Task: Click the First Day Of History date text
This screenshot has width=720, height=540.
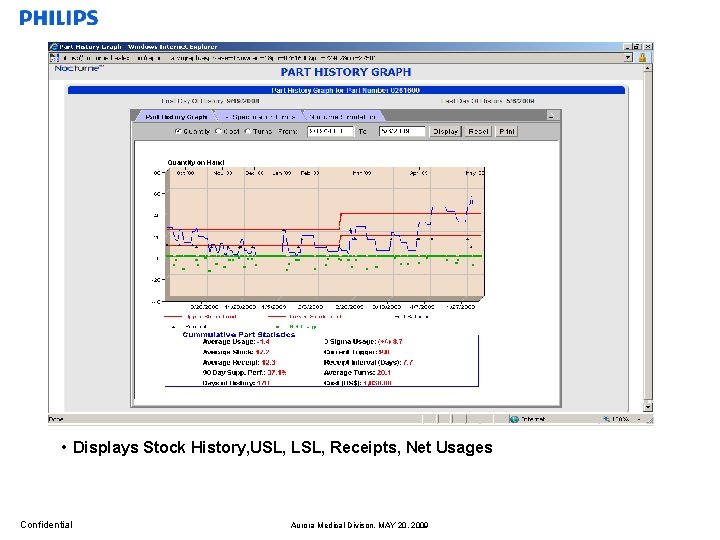Action: pyautogui.click(x=210, y=101)
